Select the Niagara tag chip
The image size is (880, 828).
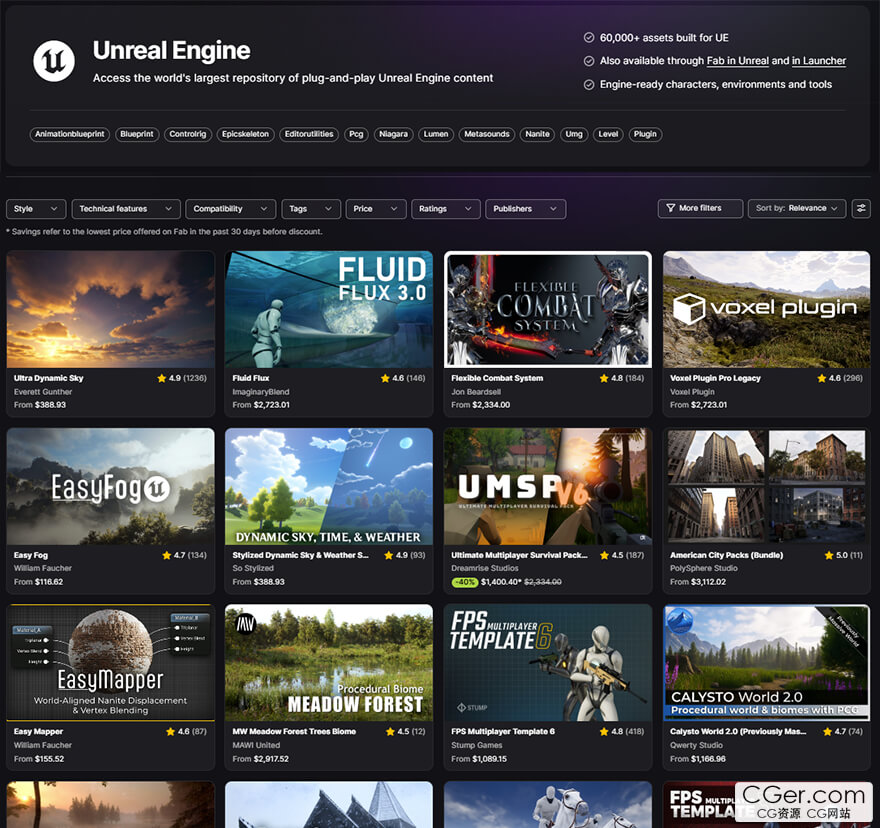point(393,134)
